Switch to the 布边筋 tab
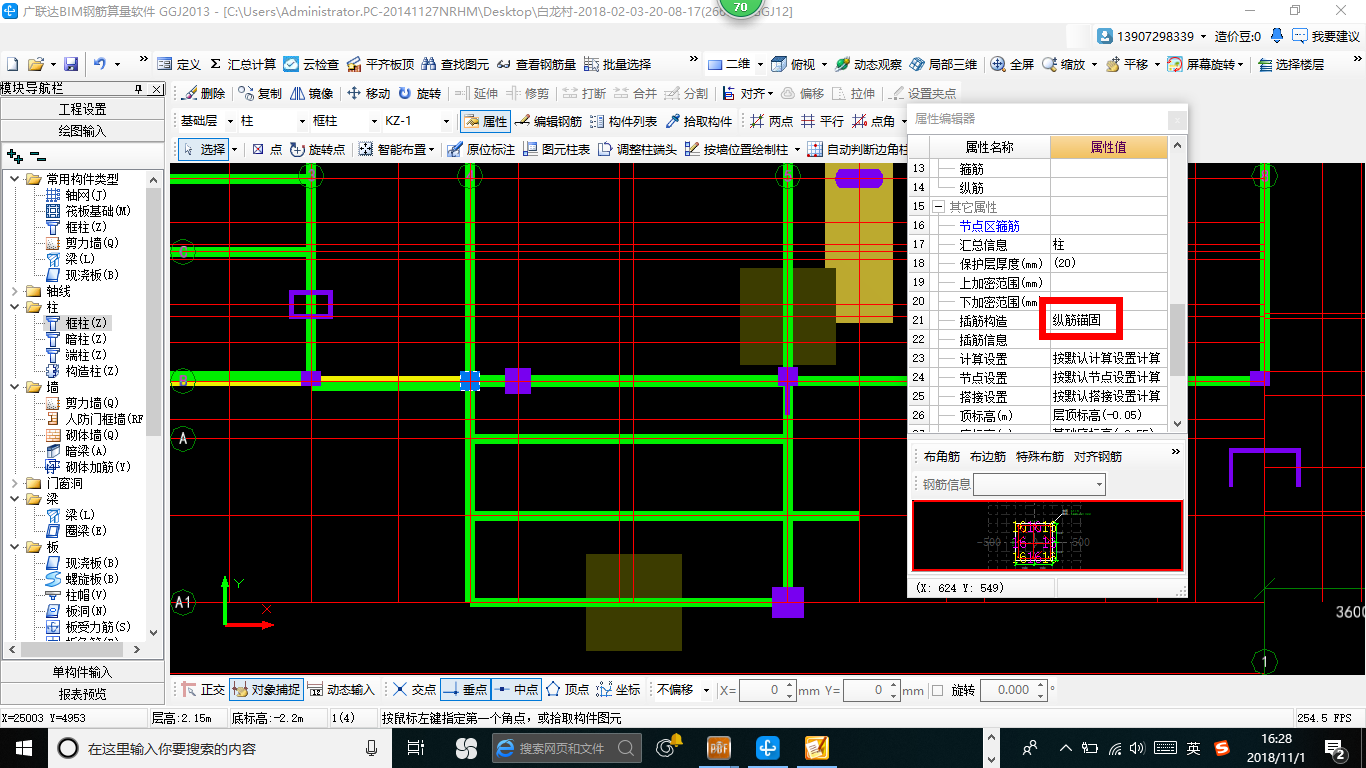Screen dimensions: 1366x768 pyautogui.click(x=988, y=456)
